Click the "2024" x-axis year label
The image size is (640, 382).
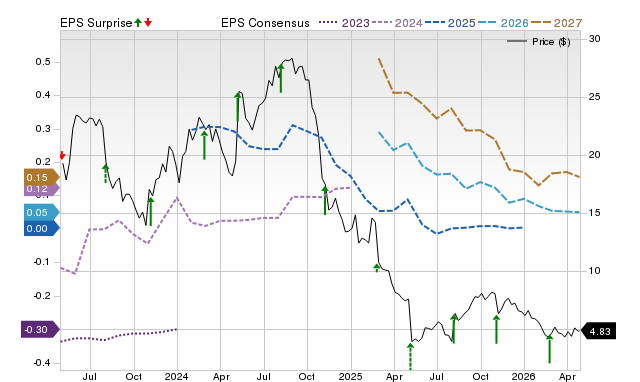click(x=177, y=376)
